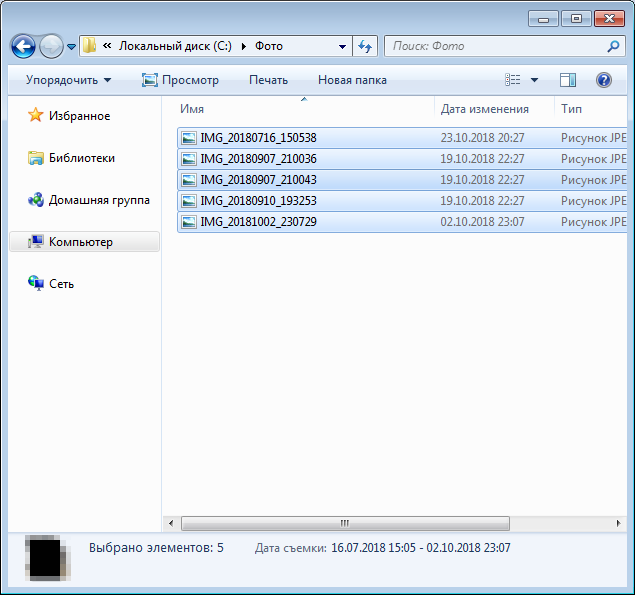The image size is (635, 595).
Task: Click the Дата съемки value in details pane
Action: [x=421, y=548]
